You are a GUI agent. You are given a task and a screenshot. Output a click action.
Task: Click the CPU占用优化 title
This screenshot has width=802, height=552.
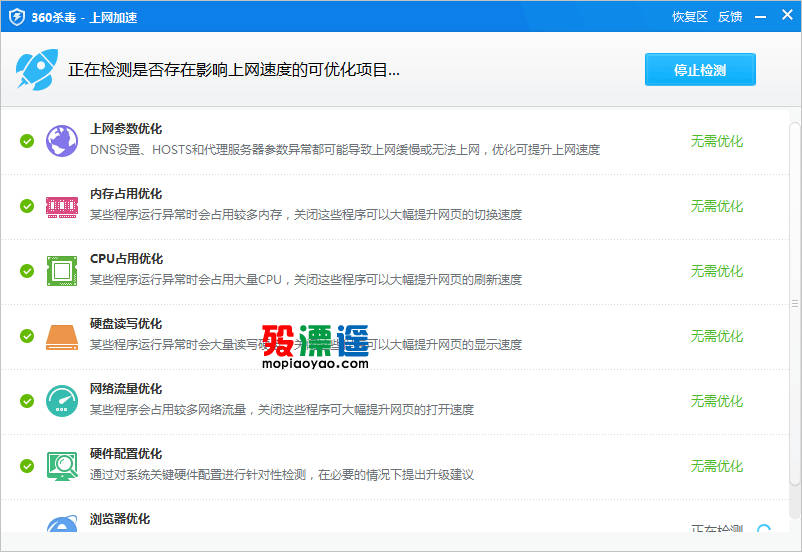click(126, 259)
